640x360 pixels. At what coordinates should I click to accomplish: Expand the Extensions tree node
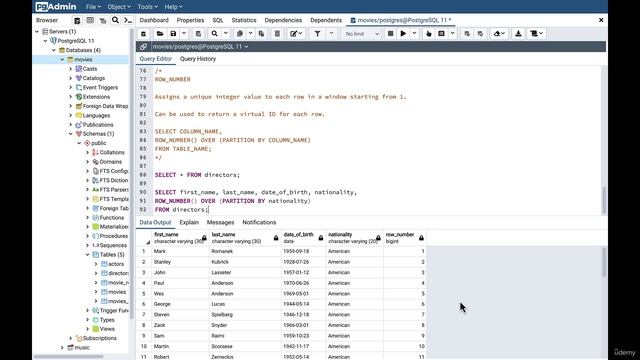pos(71,97)
